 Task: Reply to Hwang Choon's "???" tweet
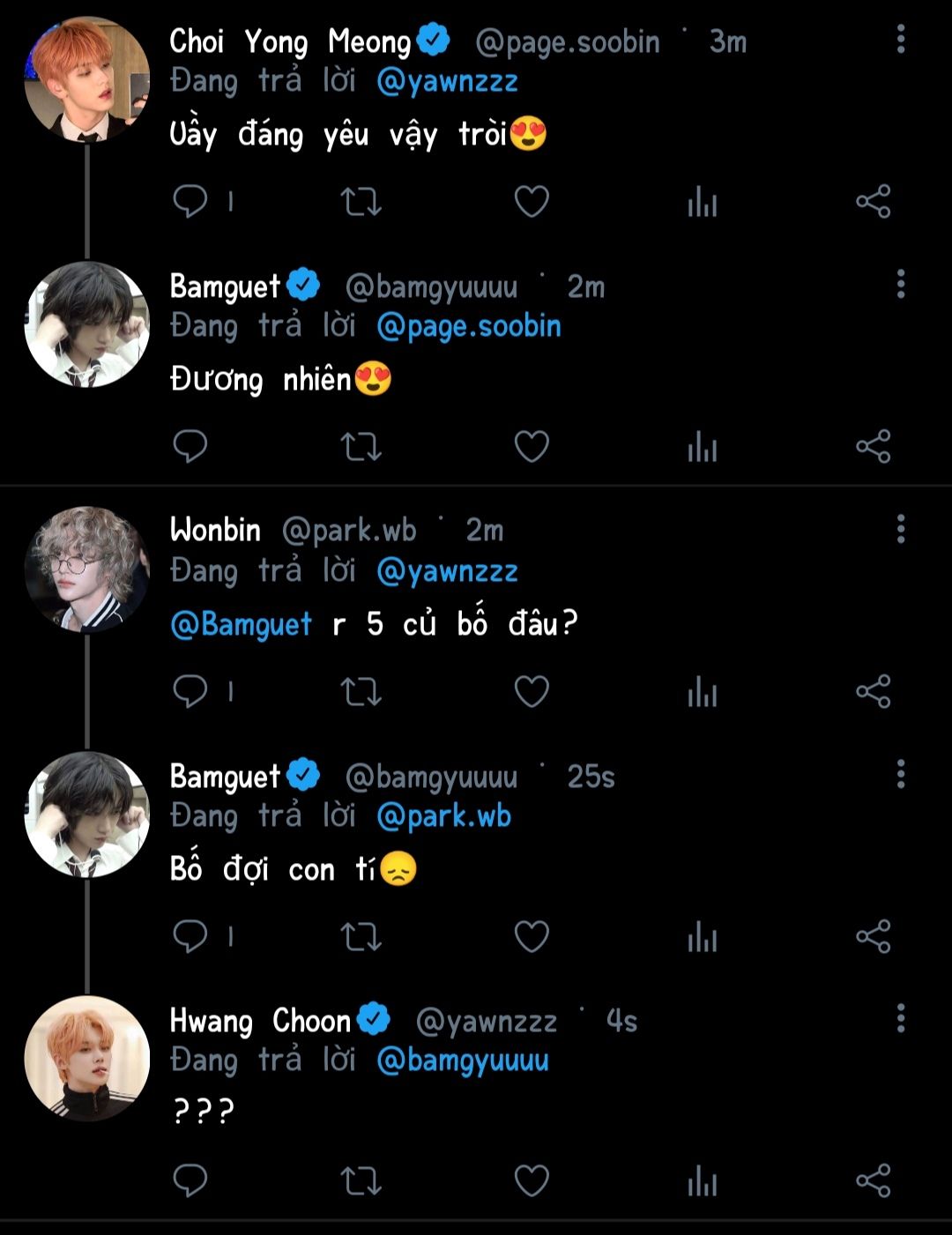click(x=190, y=1181)
